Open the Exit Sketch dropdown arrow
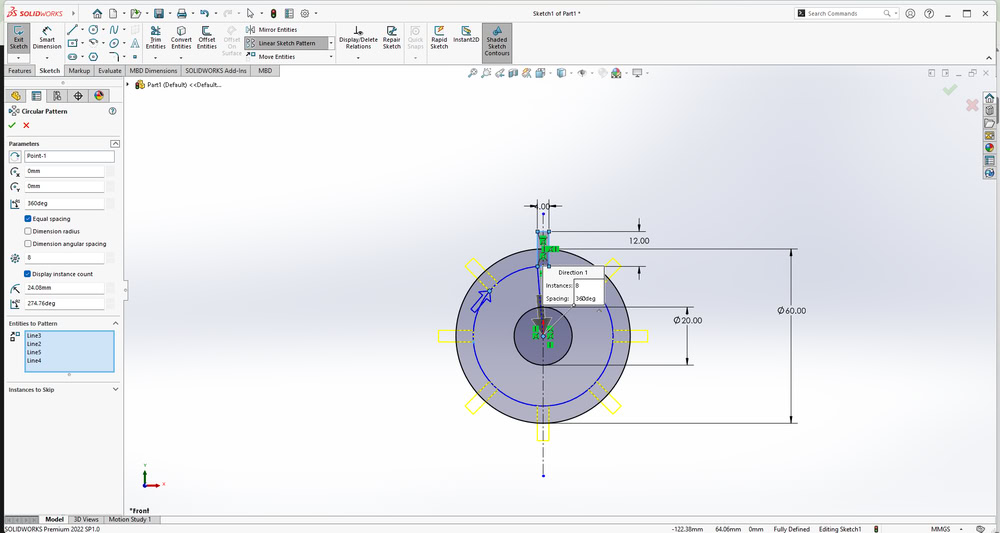Viewport: 1000px width, 533px height. (18, 58)
